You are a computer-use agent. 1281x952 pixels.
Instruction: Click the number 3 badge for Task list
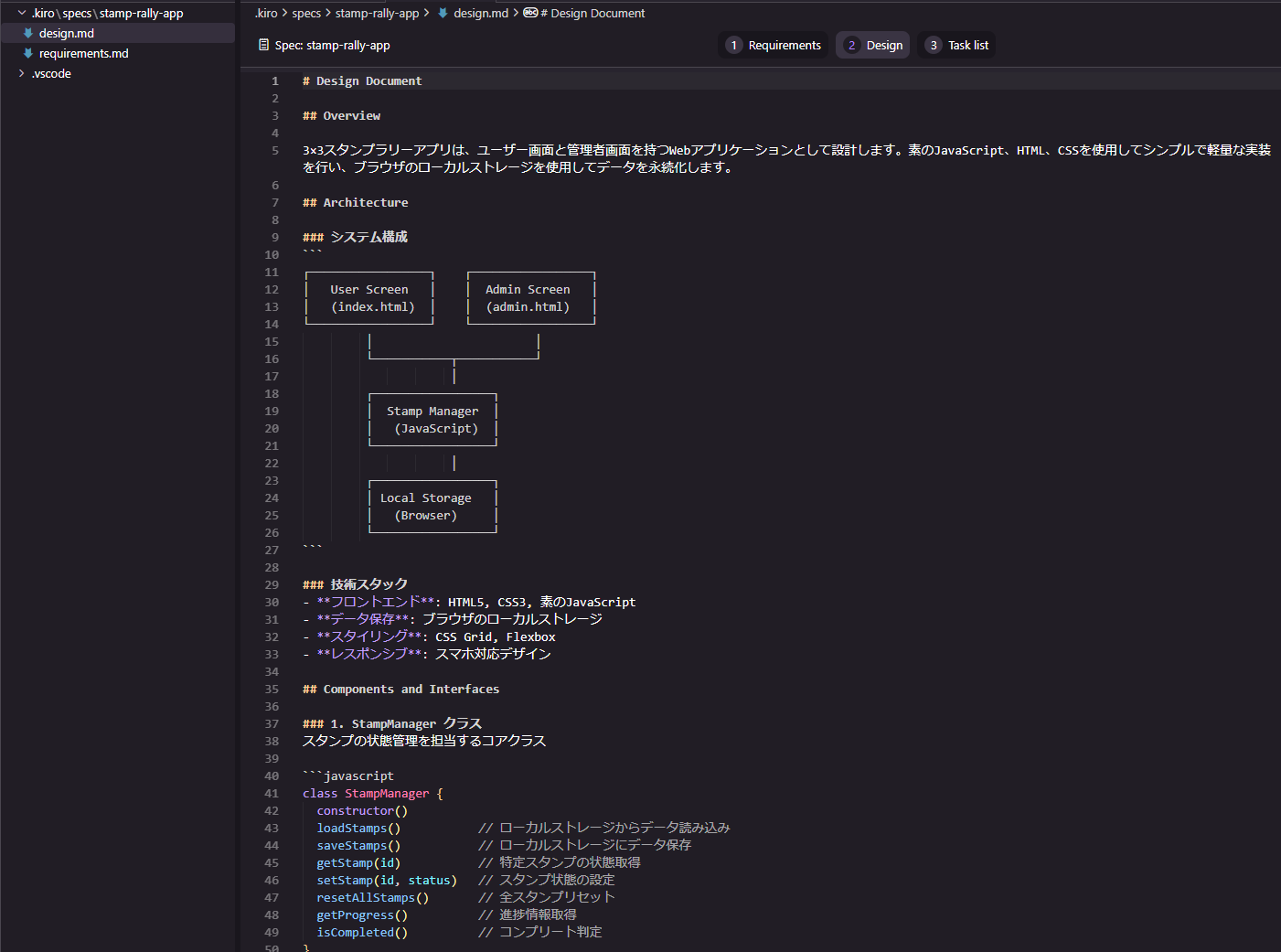coord(933,45)
